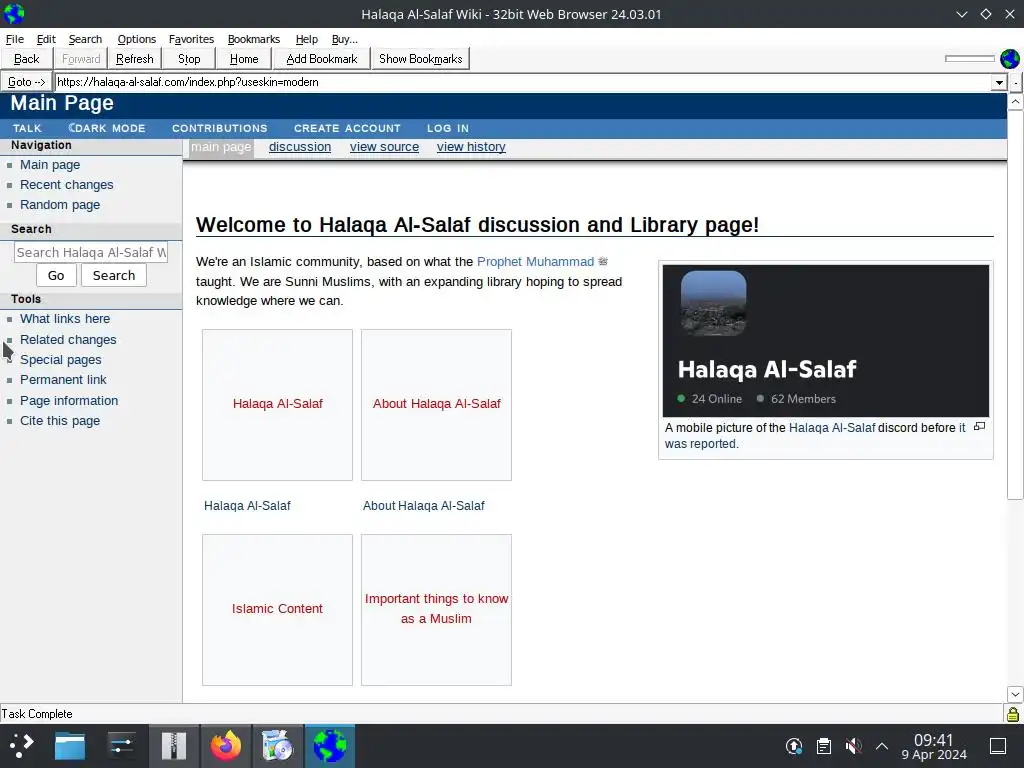
Task: Switch to the view history tab
Action: coord(471,147)
